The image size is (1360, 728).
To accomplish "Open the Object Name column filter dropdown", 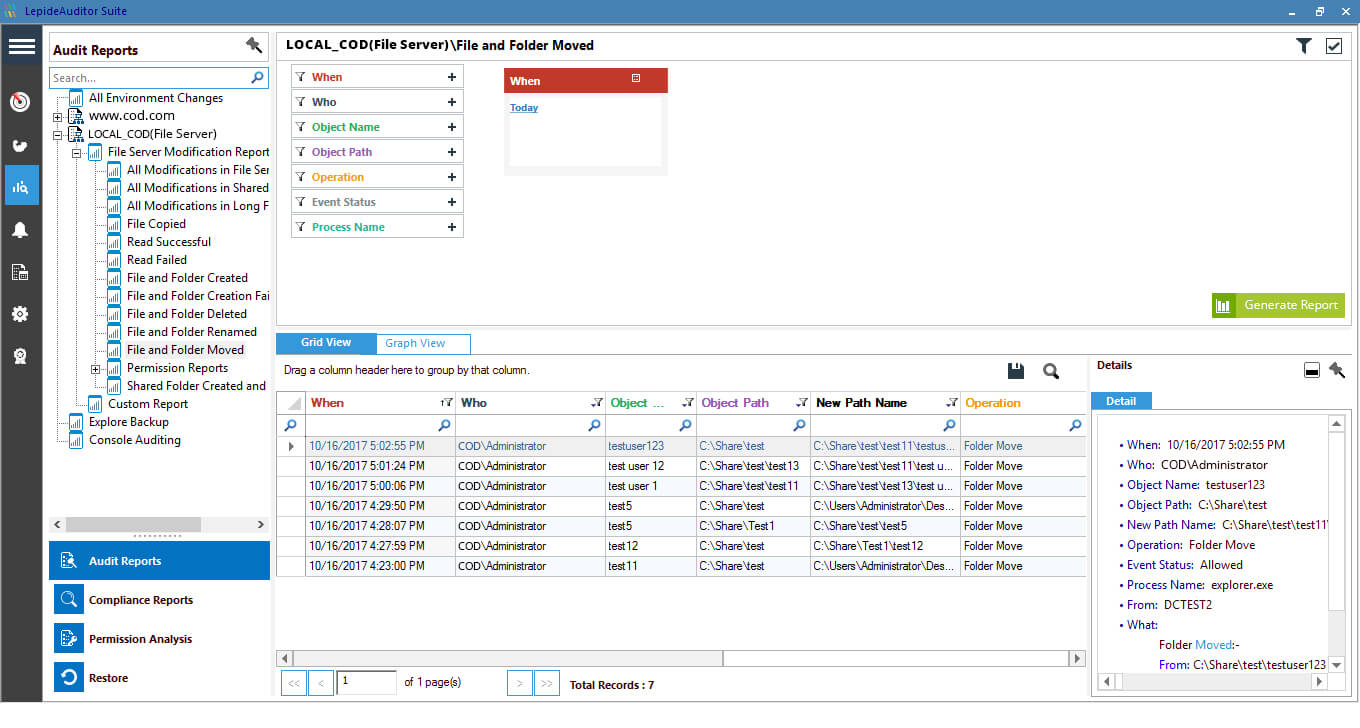I will pos(688,402).
